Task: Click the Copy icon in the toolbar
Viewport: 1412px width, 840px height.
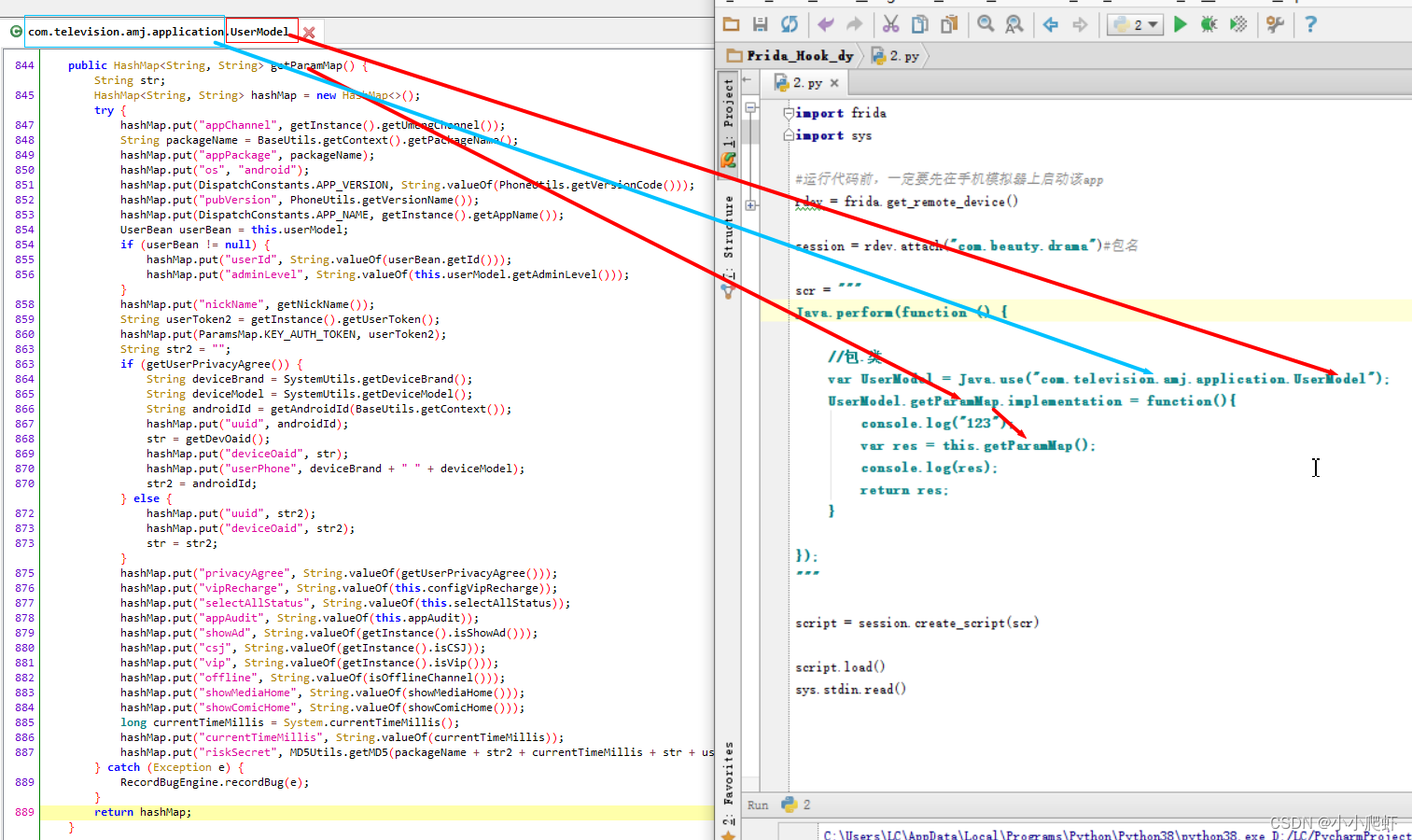Action: 920,24
